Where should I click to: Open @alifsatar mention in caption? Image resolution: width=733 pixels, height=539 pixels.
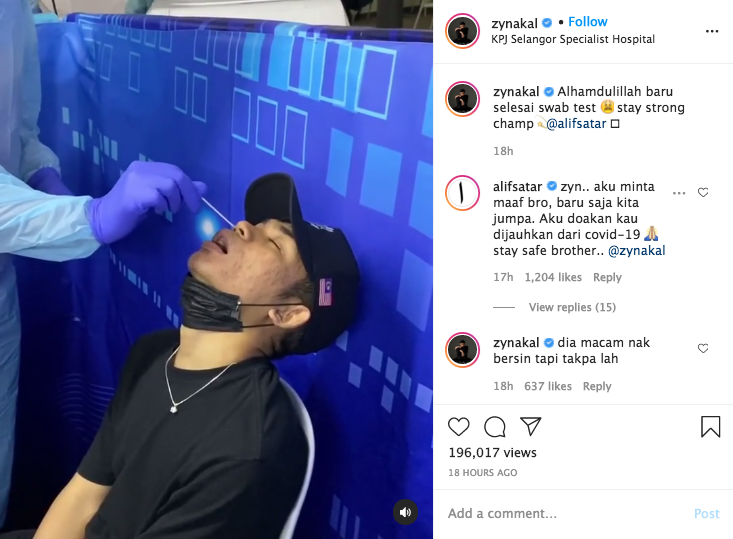tap(576, 123)
